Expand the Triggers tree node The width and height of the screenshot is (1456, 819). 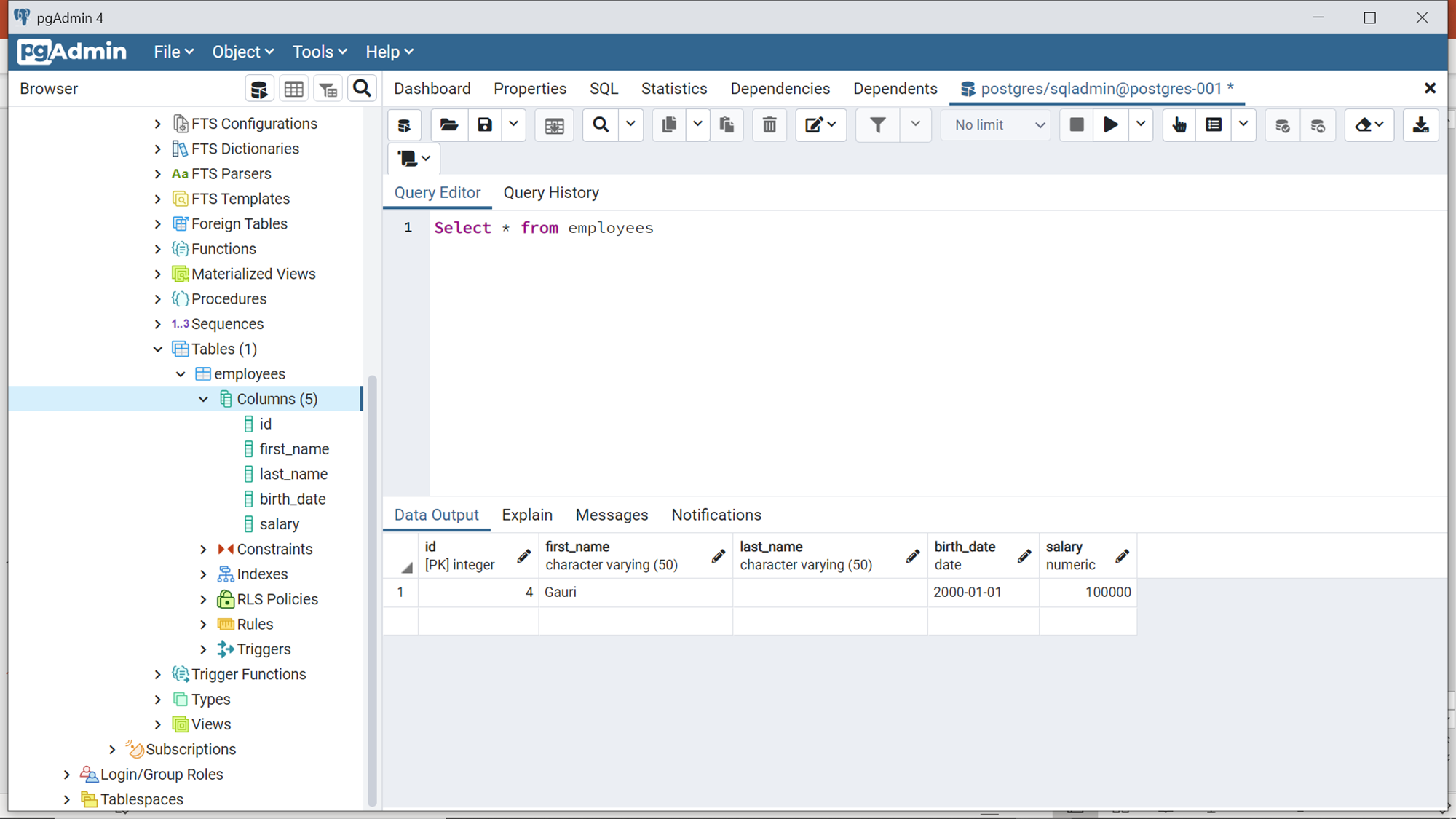pyautogui.click(x=204, y=649)
